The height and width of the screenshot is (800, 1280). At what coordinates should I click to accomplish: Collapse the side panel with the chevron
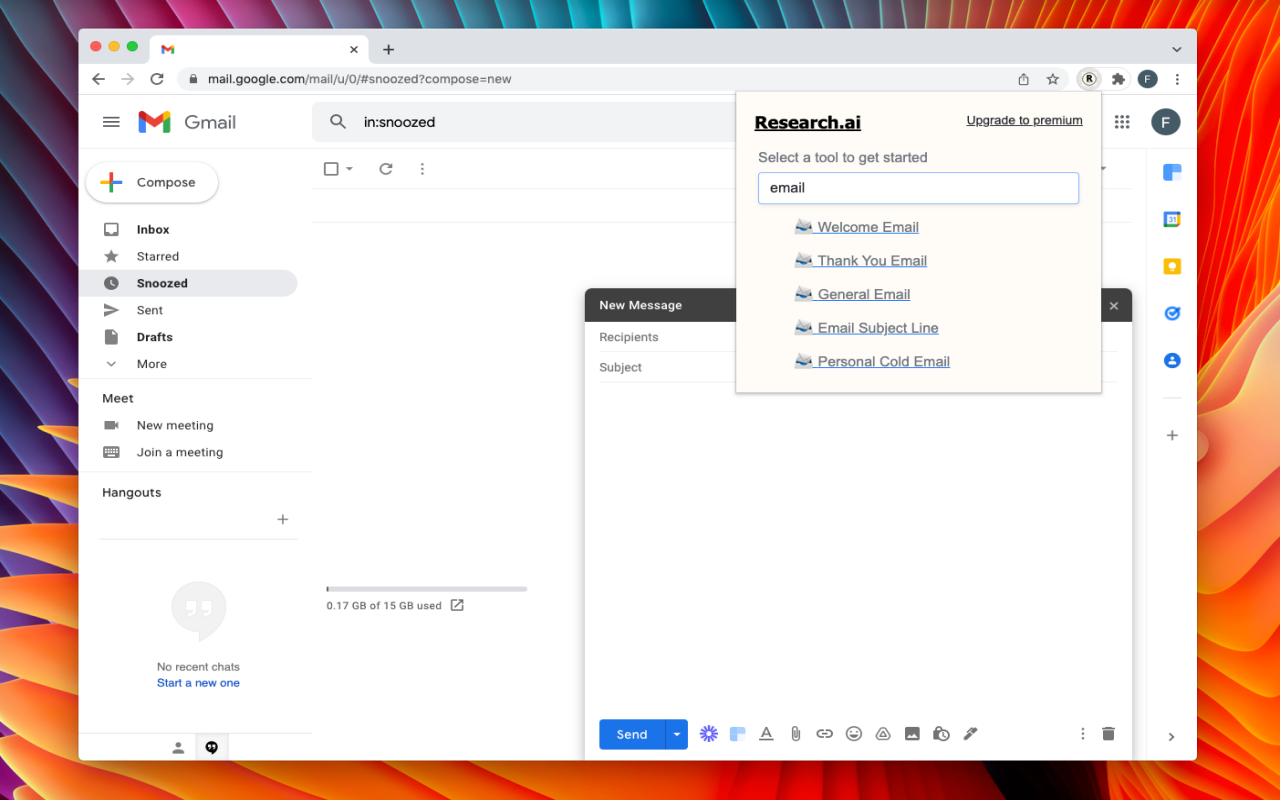coord(1172,737)
